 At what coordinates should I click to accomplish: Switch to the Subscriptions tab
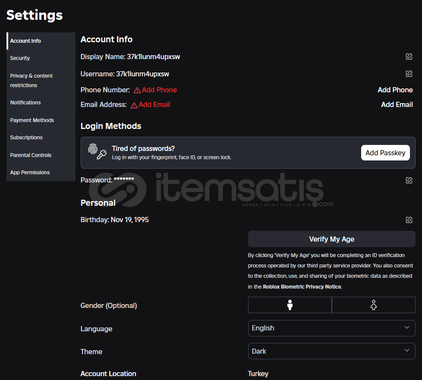(41, 137)
